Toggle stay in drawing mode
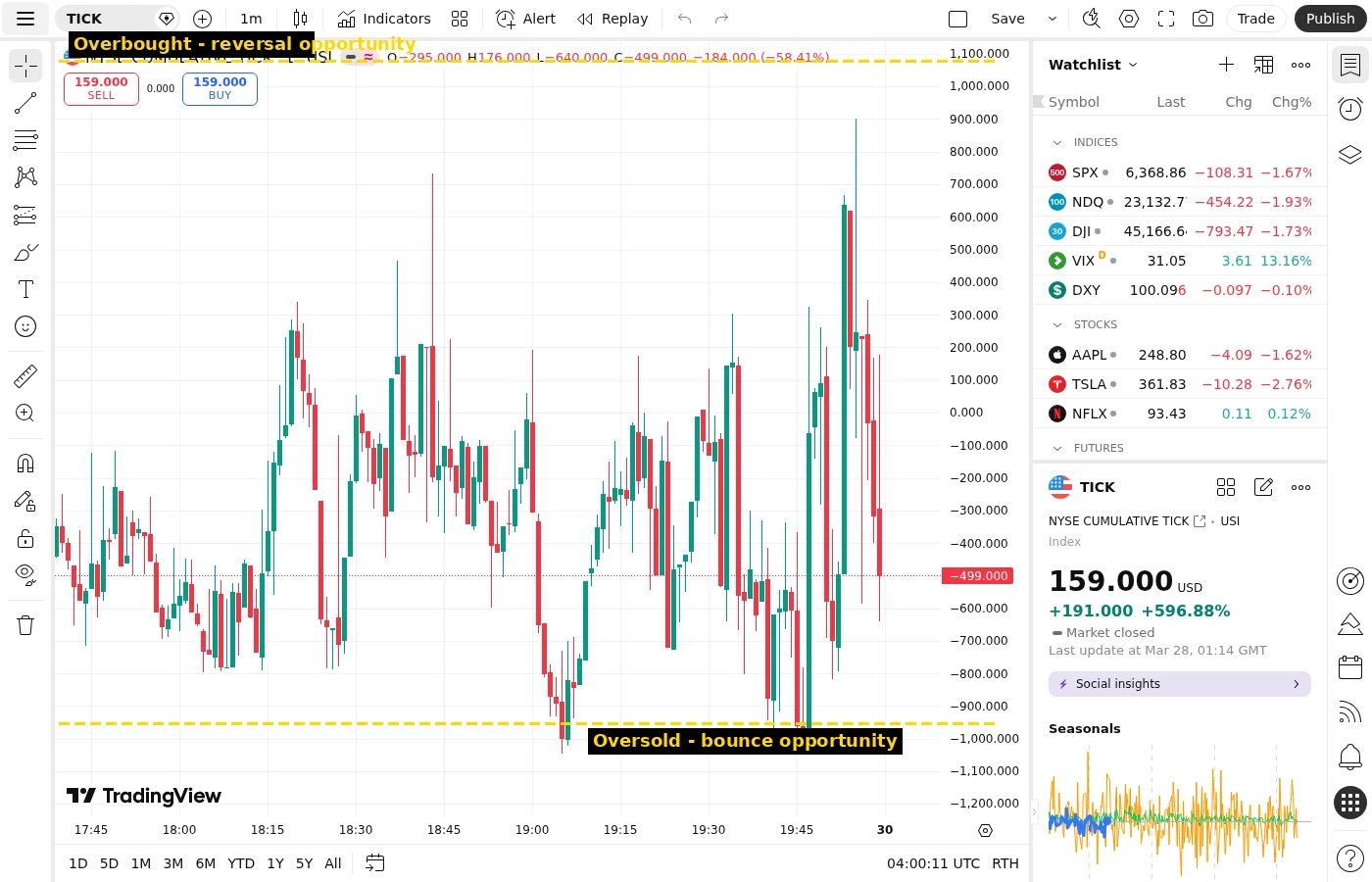 pyautogui.click(x=25, y=501)
